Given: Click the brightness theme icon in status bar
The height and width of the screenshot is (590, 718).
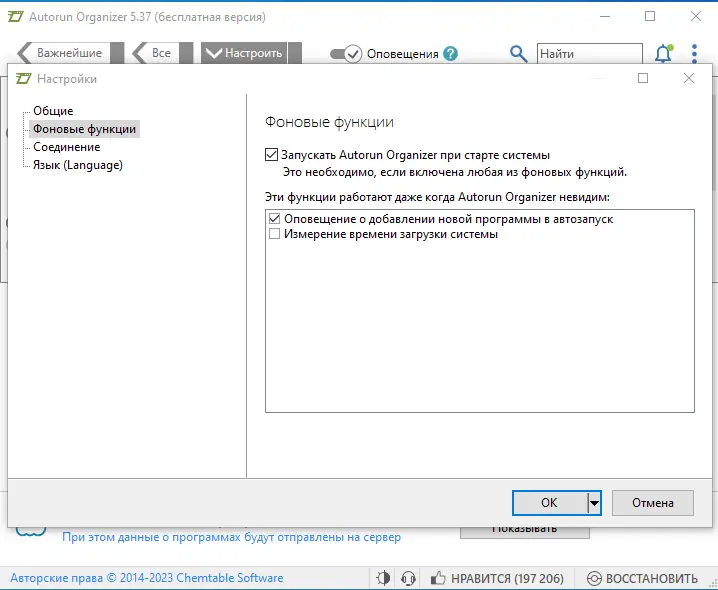Looking at the screenshot, I should (383, 578).
